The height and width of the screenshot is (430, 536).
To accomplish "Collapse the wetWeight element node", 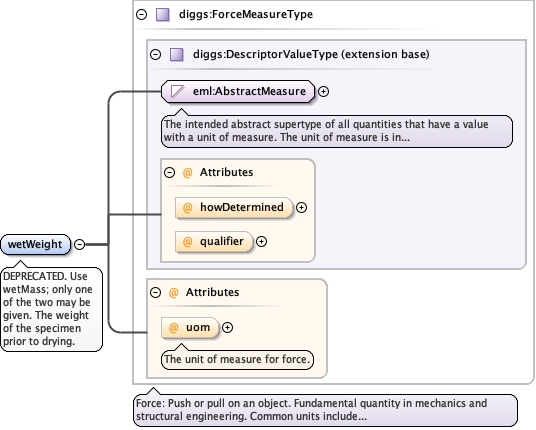I will (x=79, y=244).
